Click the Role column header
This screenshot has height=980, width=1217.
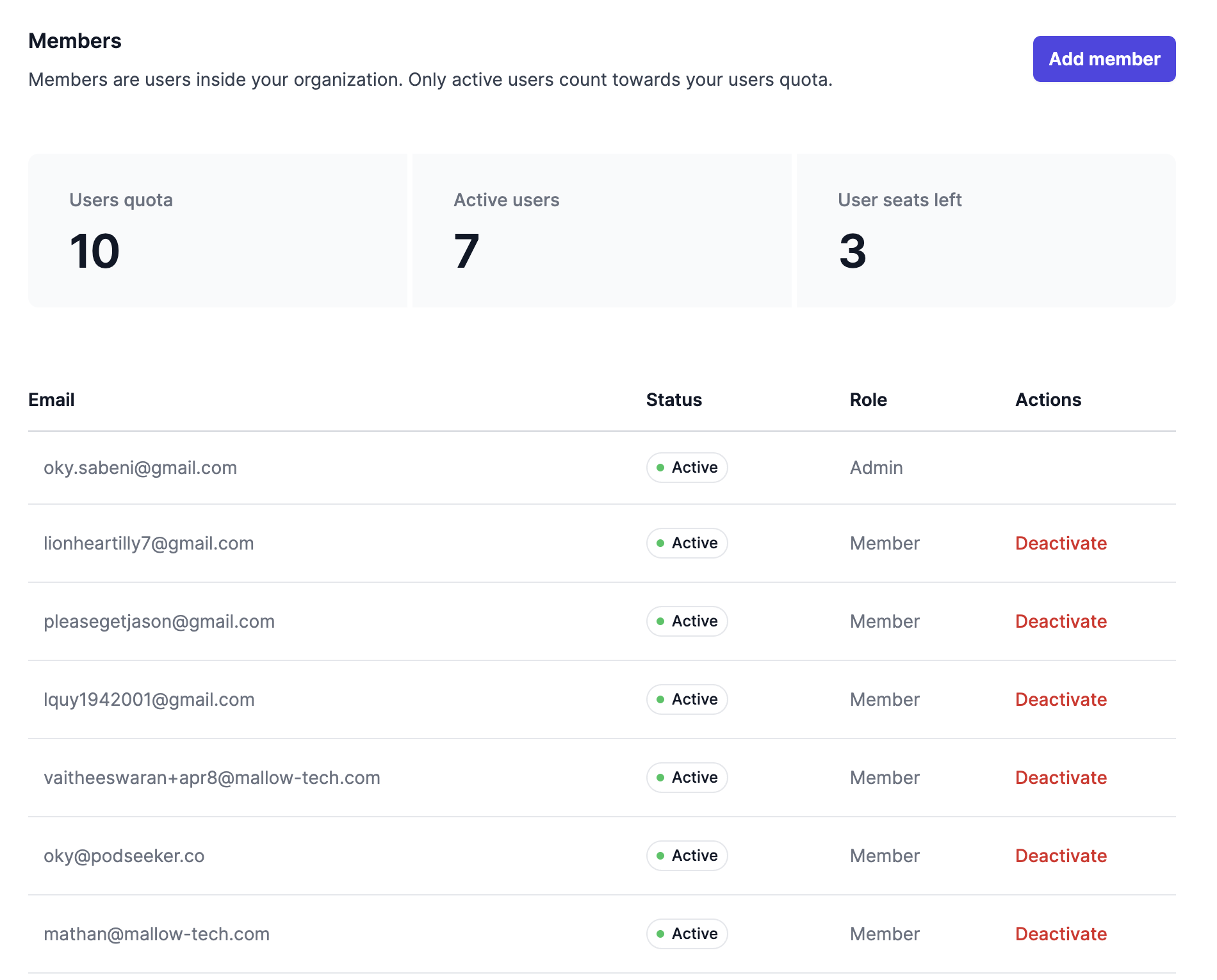[868, 400]
